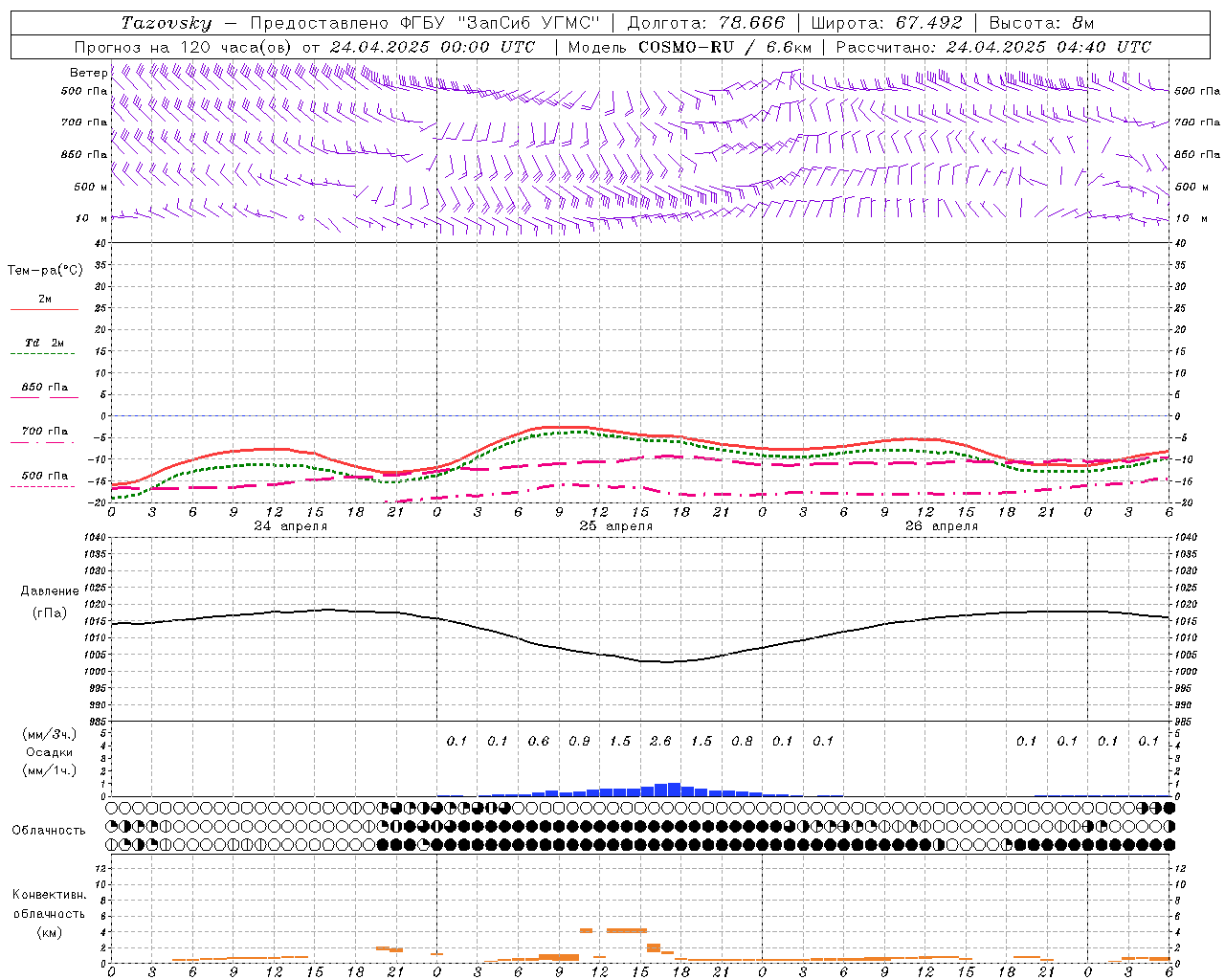
Task: Click the station name Tazovsky in header
Action: [167, 23]
